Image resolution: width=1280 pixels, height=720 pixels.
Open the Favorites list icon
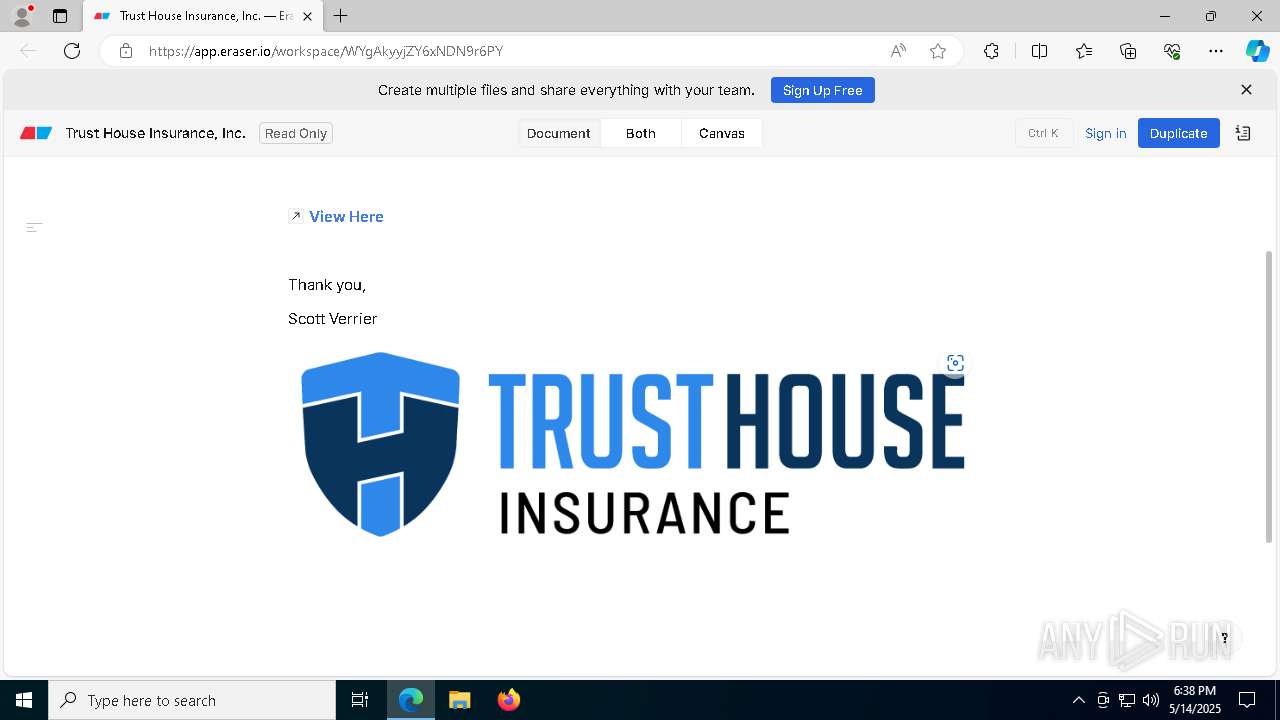1084,51
